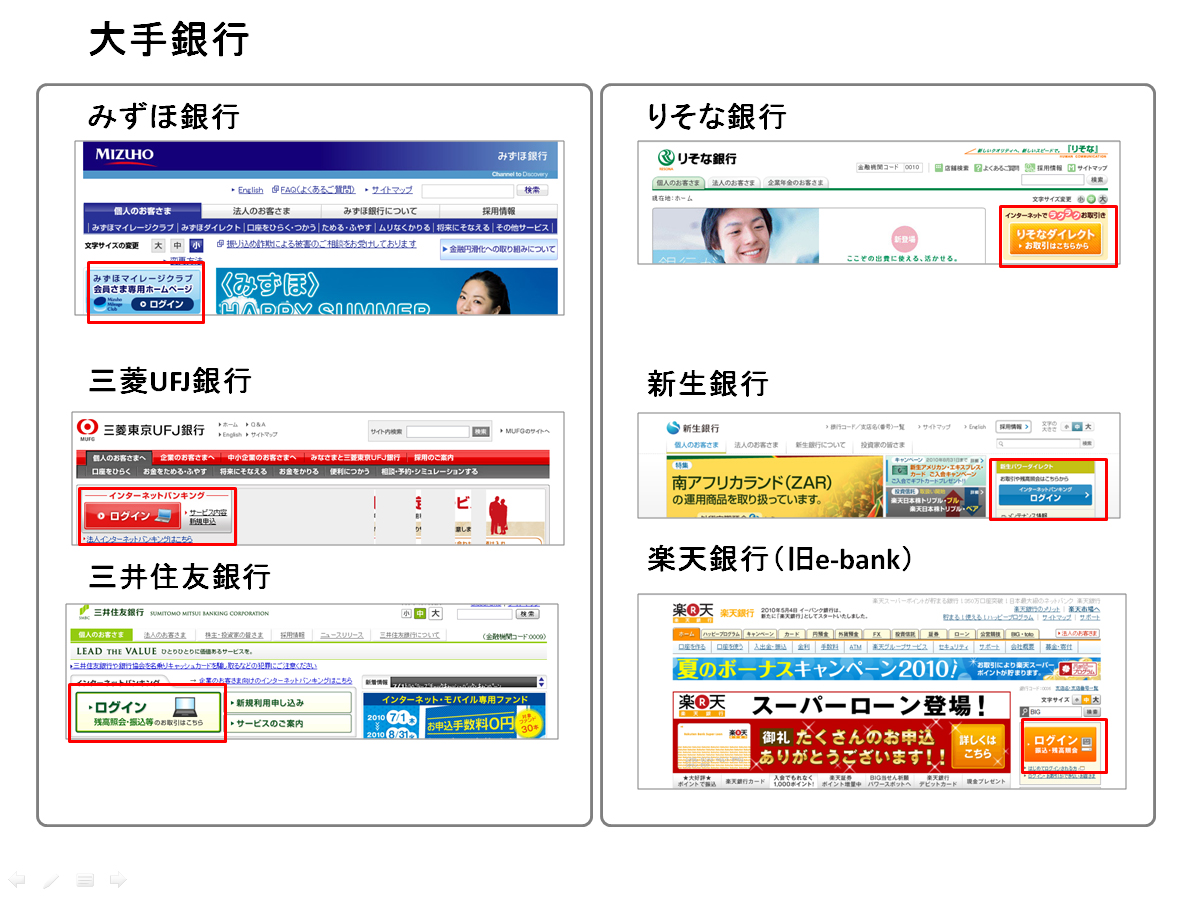Click laptop icon in SMBC ログイン box
1200x900 pixels.
186,707
